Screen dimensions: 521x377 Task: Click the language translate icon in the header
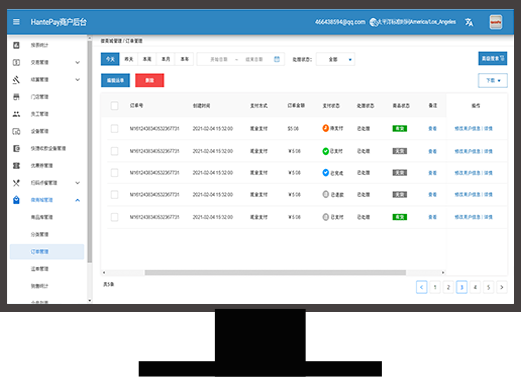pyautogui.click(x=469, y=22)
